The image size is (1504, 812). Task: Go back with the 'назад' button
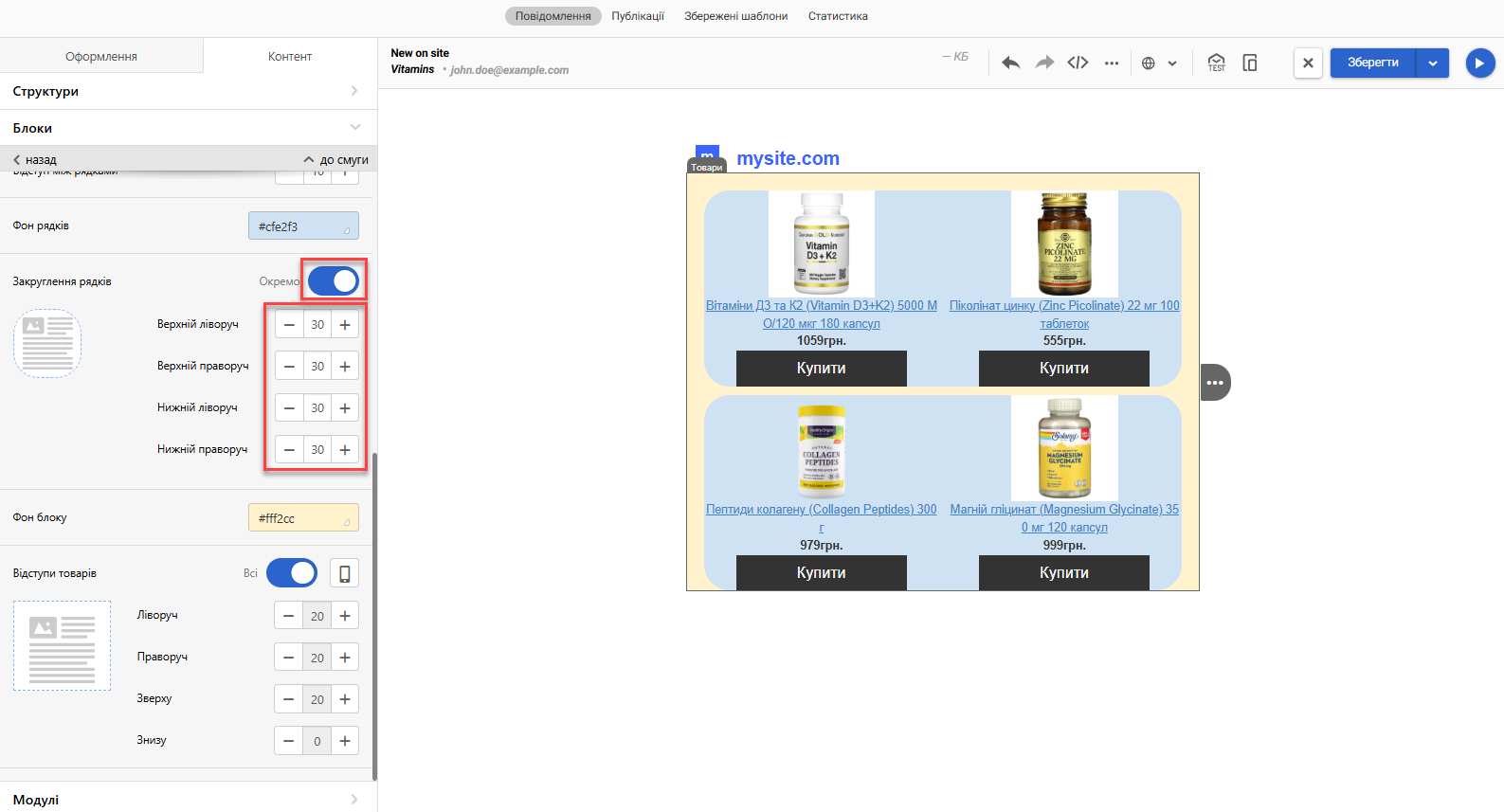[x=35, y=159]
